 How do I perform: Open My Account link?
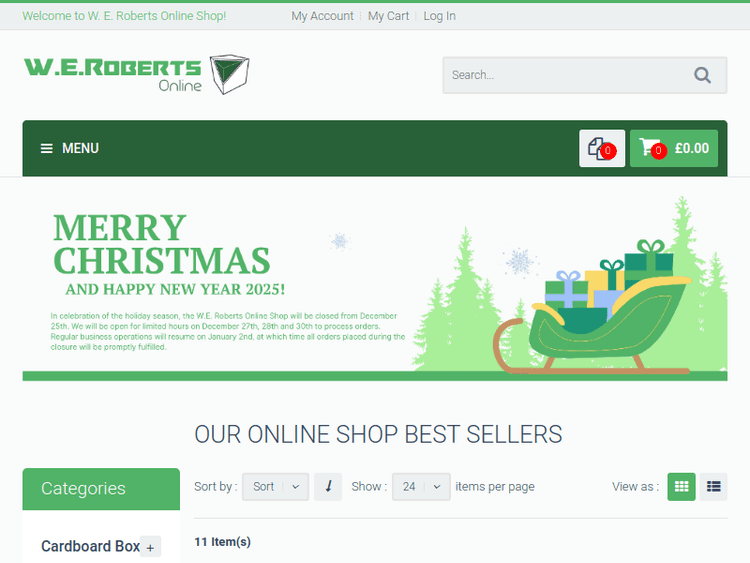point(322,16)
